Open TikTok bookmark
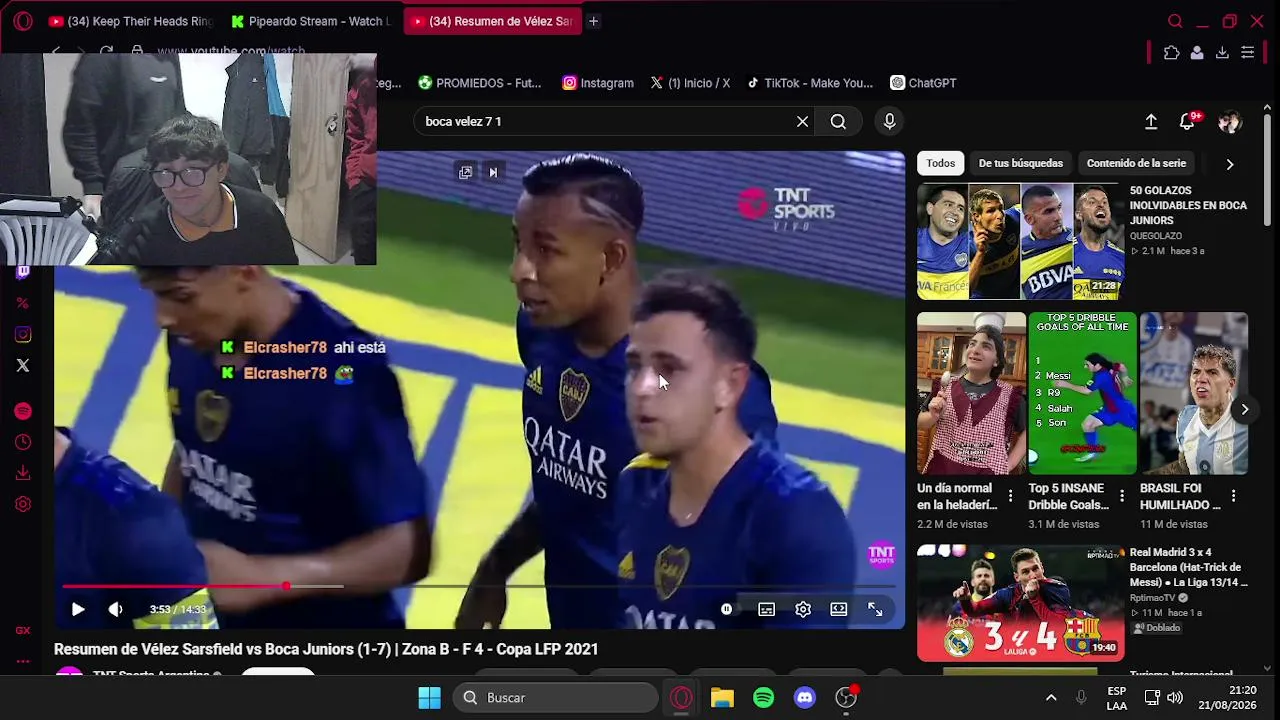 (810, 83)
